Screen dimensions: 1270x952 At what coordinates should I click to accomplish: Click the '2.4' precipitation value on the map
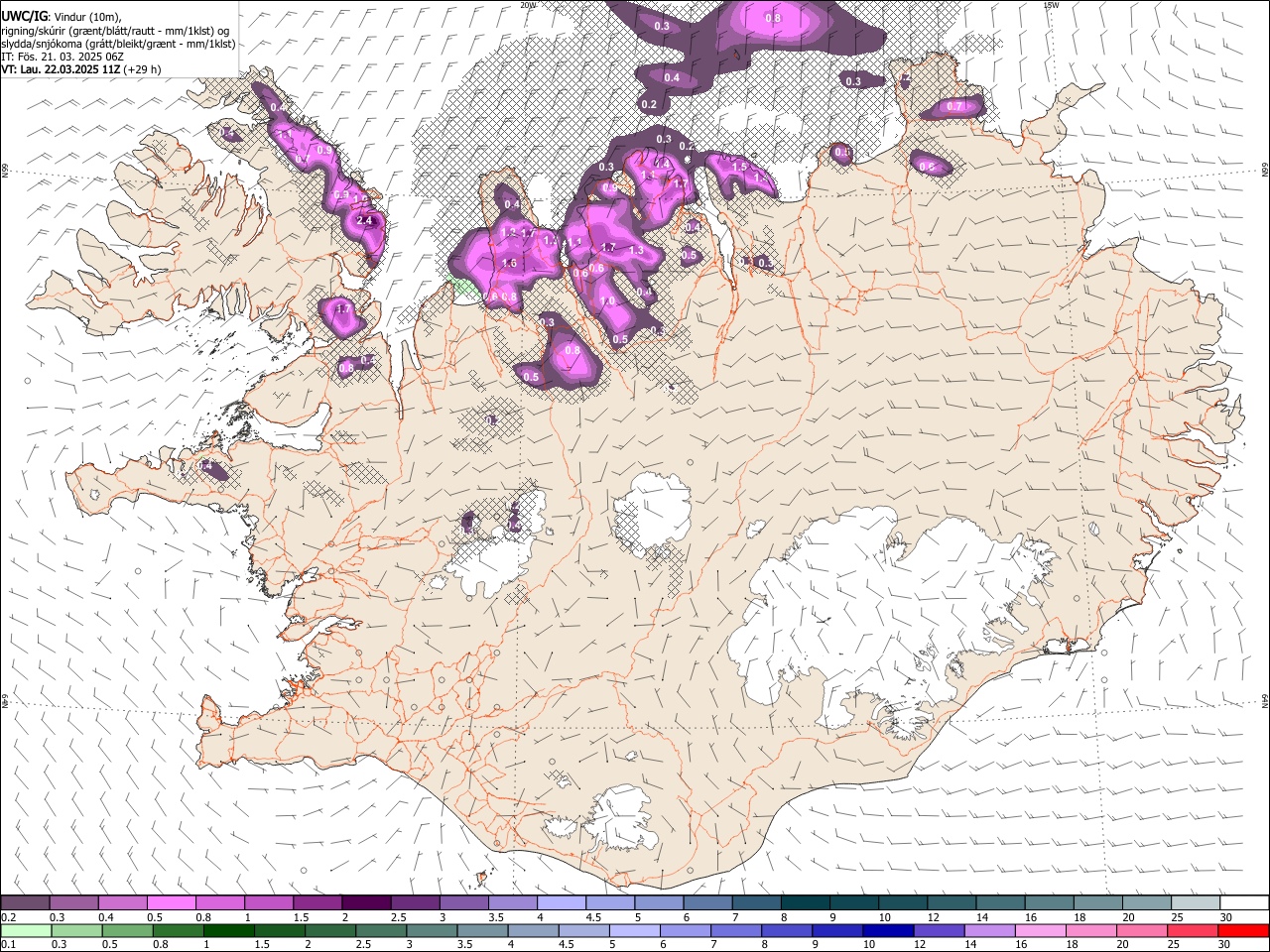[x=365, y=220]
